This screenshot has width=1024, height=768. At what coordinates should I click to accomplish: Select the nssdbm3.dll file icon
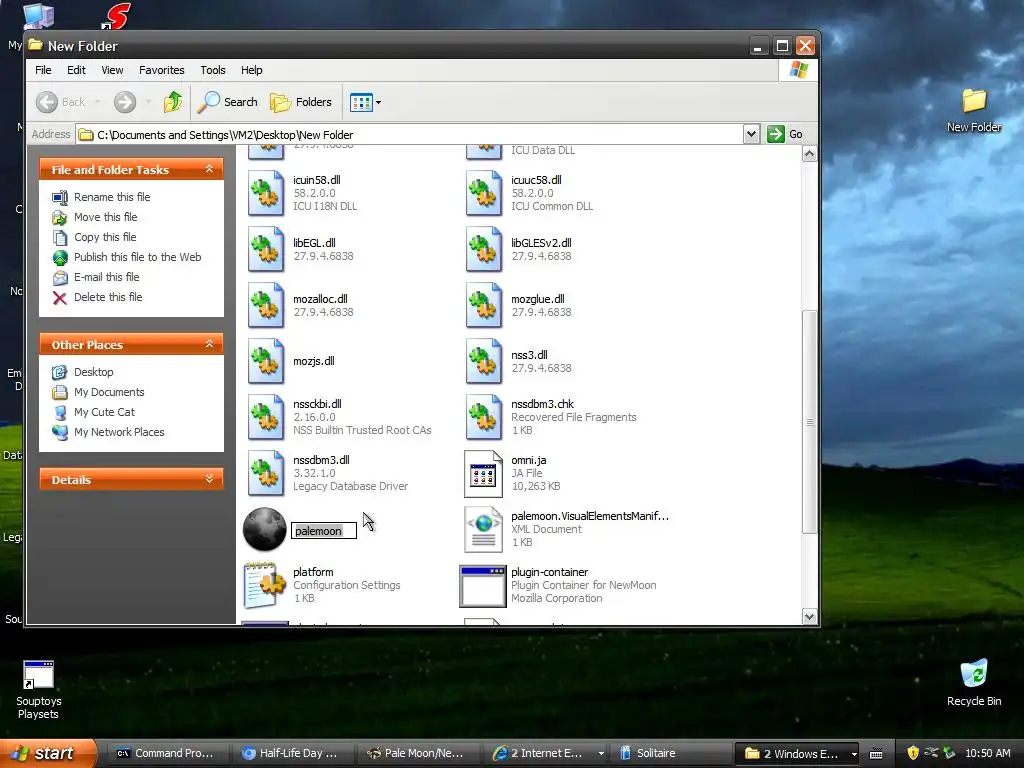266,473
